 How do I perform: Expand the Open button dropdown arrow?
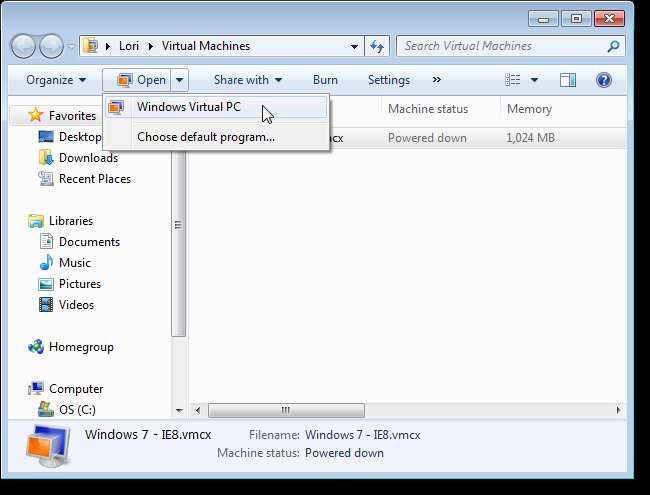tap(179, 80)
